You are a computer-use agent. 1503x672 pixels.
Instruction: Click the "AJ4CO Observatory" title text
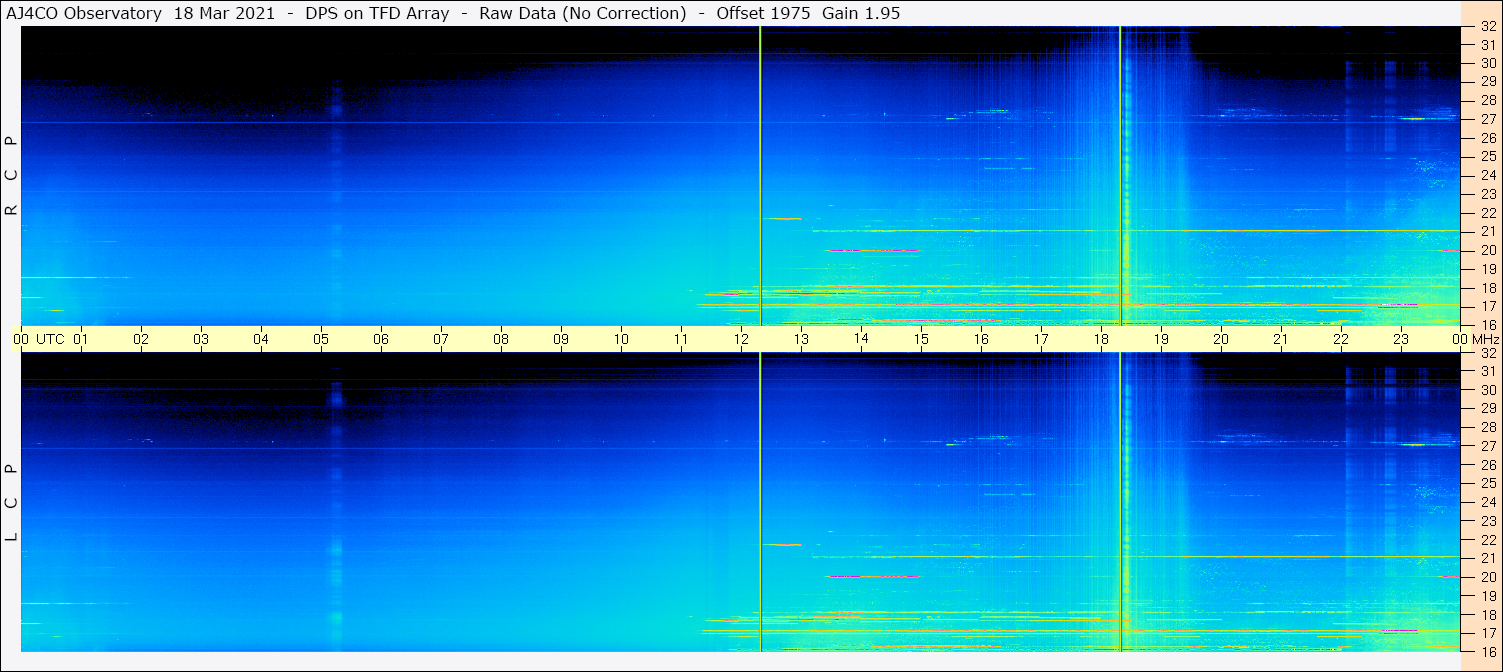(83, 13)
